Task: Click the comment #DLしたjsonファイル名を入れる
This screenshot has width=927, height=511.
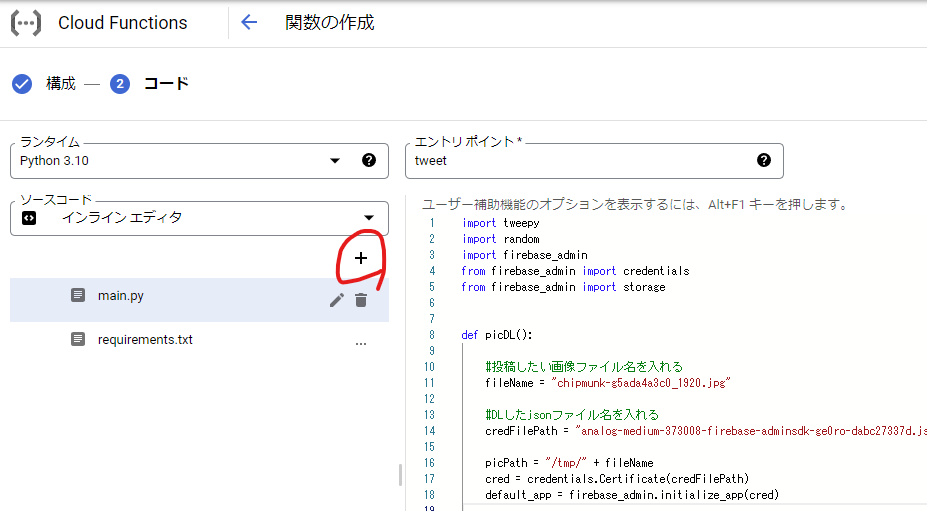Action: [572, 415]
